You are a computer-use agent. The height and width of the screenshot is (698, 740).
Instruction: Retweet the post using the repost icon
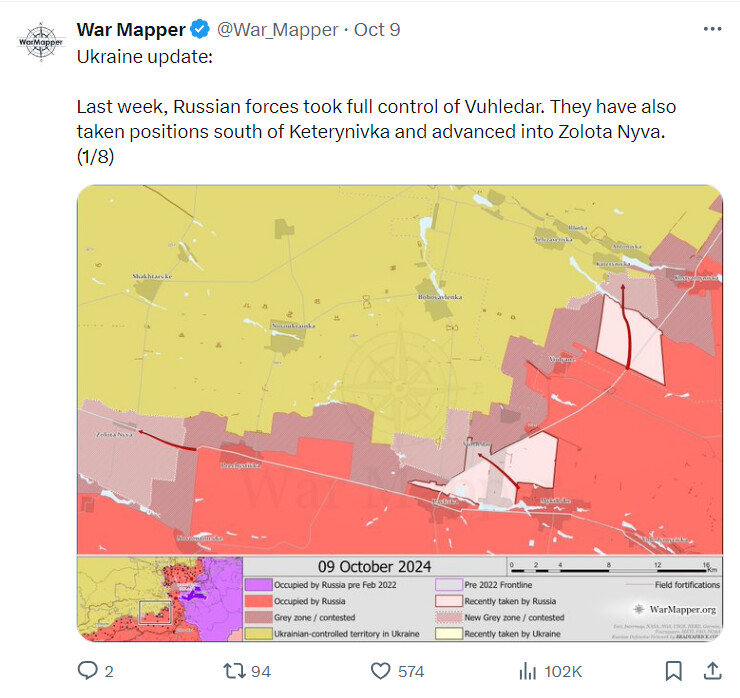point(234,671)
